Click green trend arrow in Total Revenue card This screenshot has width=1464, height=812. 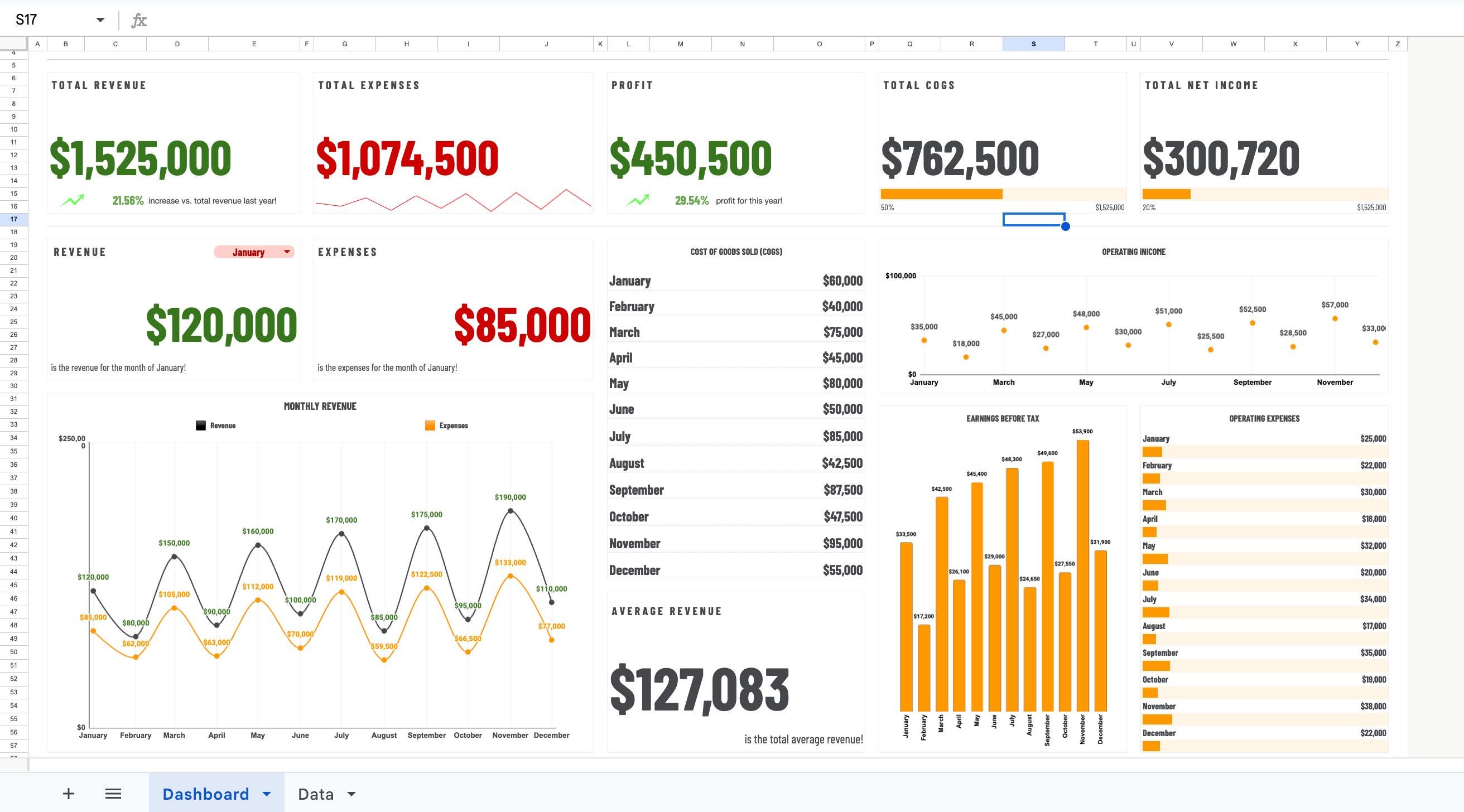tap(73, 200)
